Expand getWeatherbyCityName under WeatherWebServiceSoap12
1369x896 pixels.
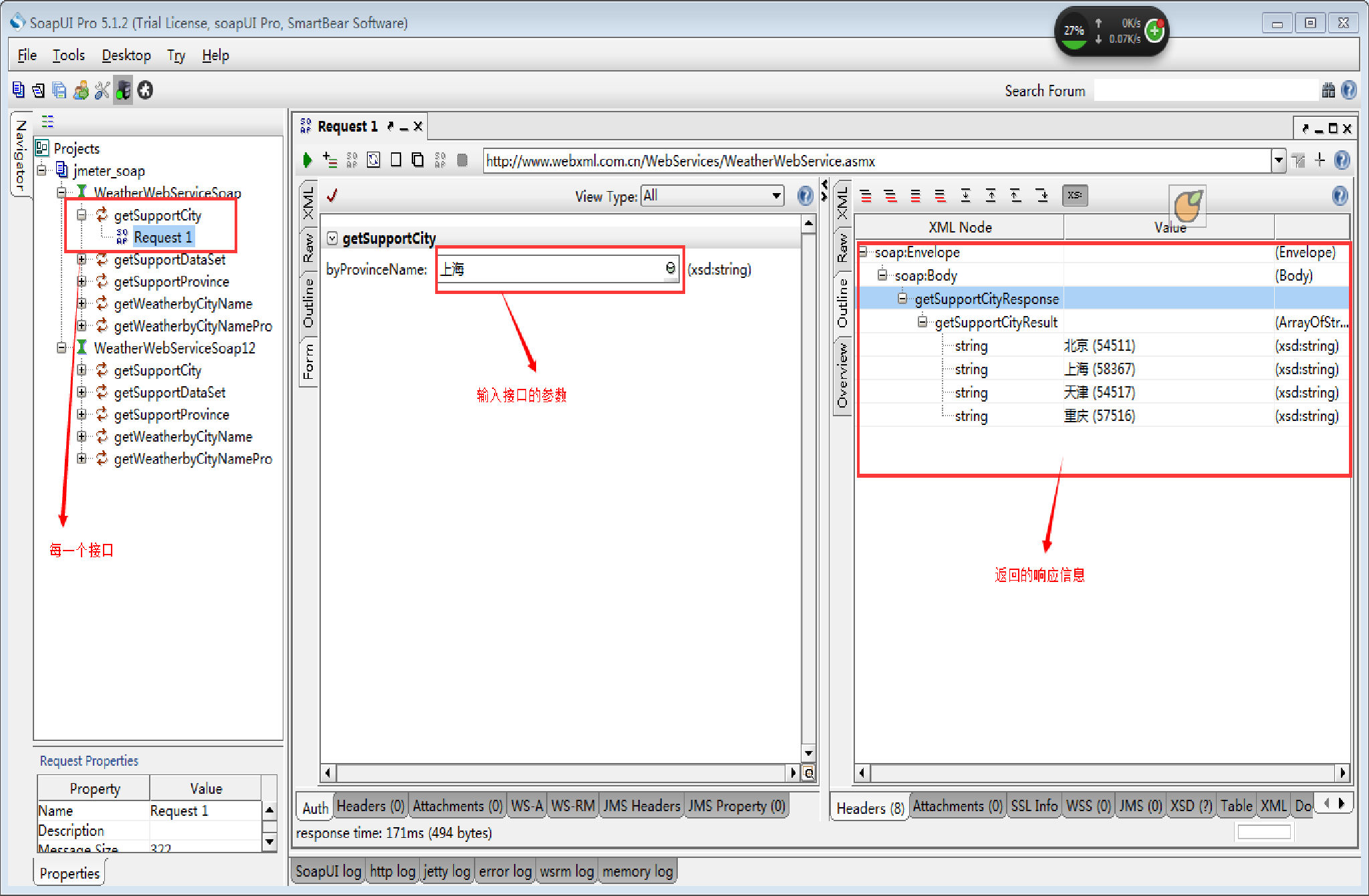click(x=82, y=436)
